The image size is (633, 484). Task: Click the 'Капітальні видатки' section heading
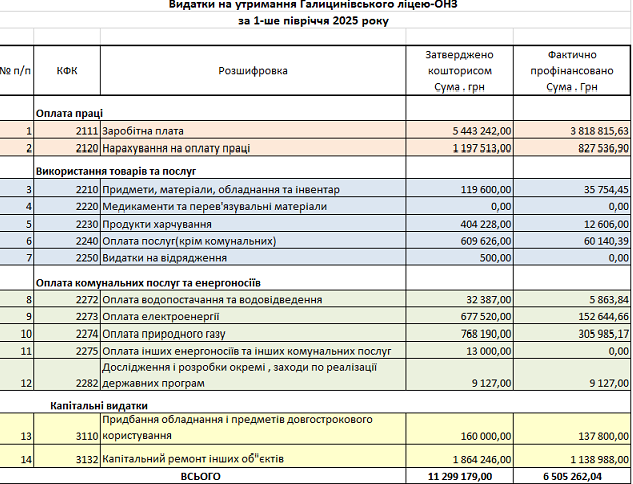[99, 405]
